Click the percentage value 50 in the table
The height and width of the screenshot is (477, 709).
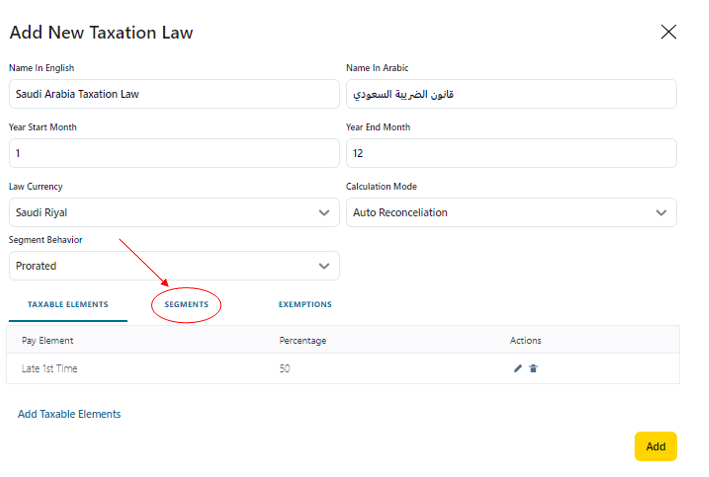tap(285, 369)
